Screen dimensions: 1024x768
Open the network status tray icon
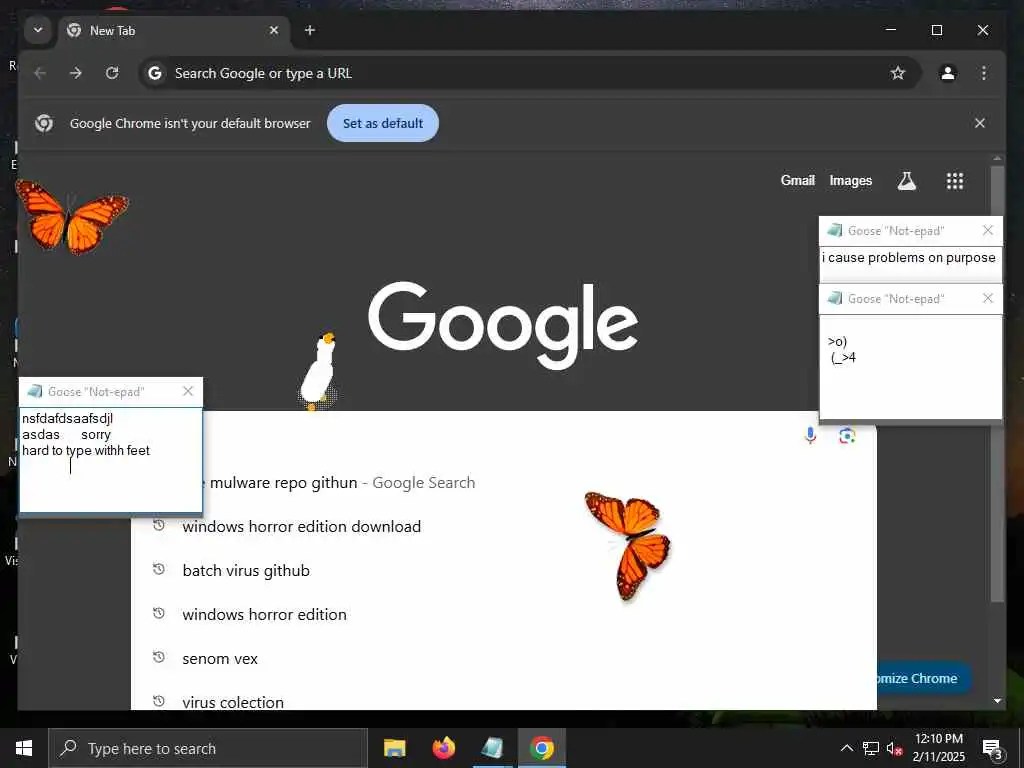871,748
